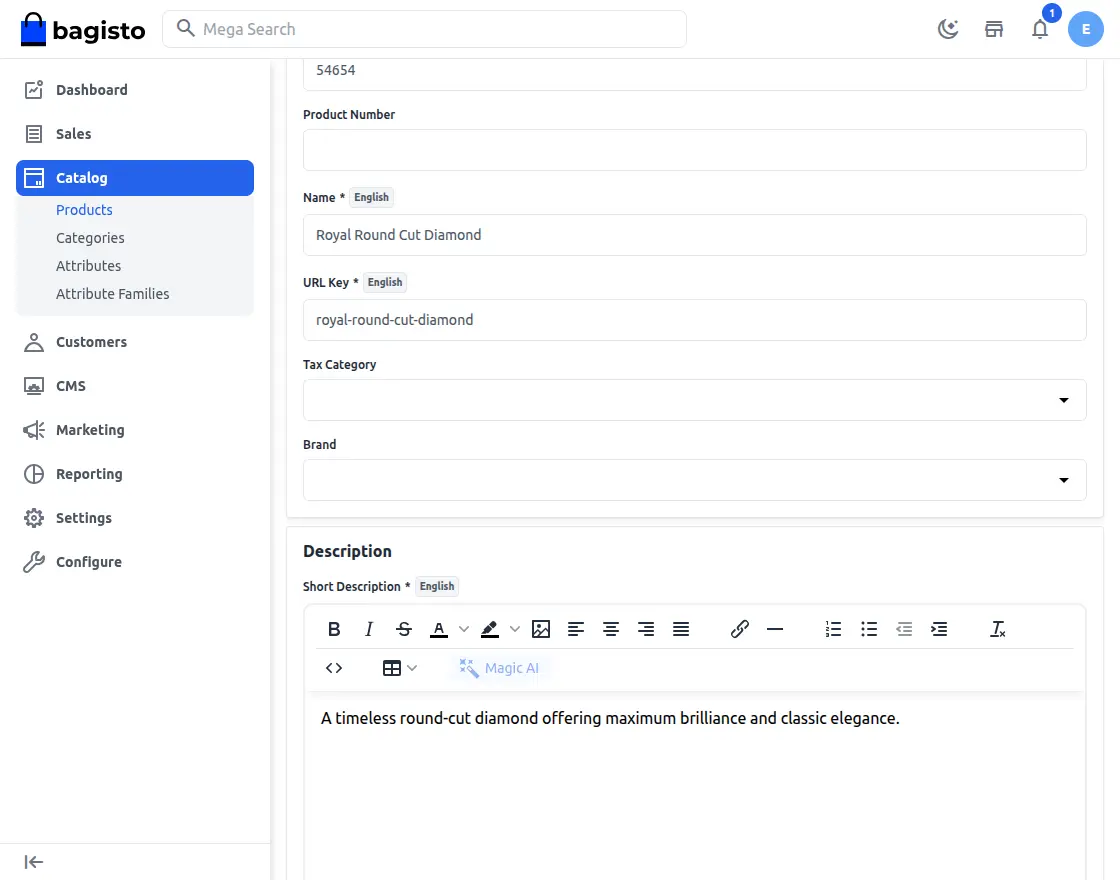Click into the Product Number field

pyautogui.click(x=694, y=150)
